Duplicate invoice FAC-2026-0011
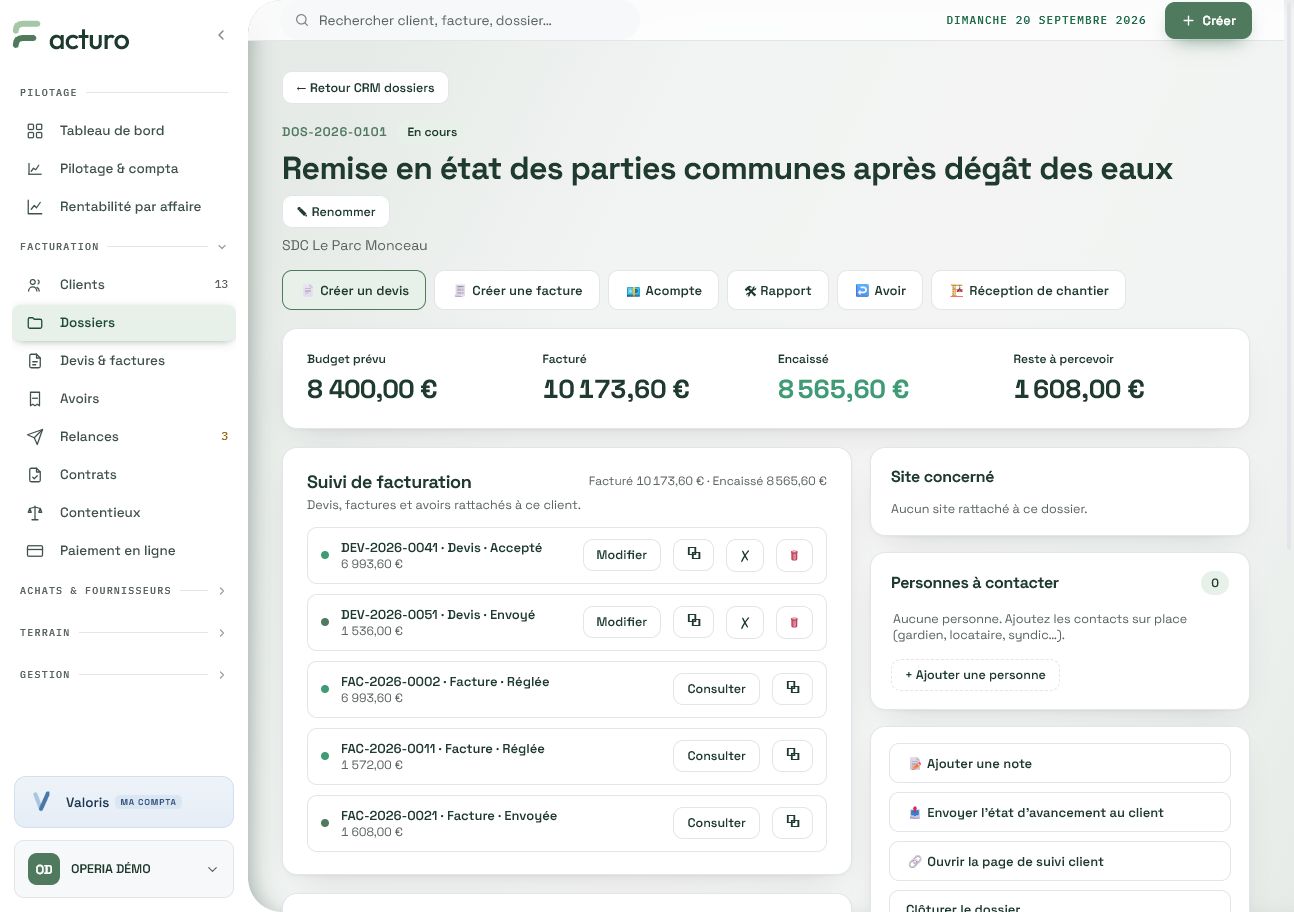The width and height of the screenshot is (1294, 912). (793, 756)
